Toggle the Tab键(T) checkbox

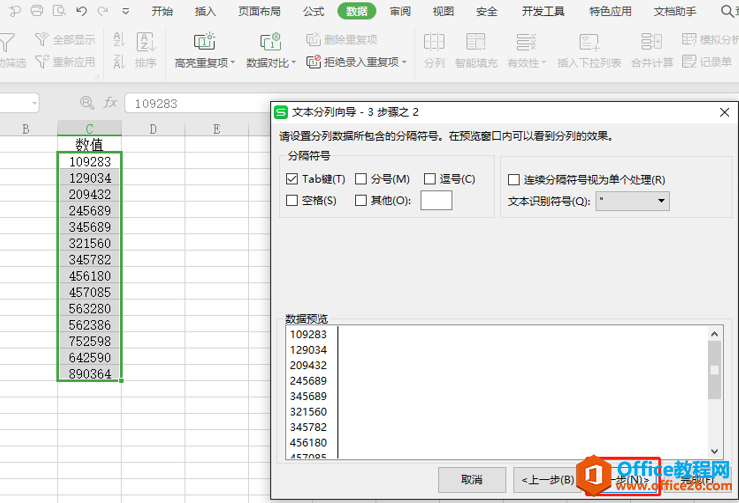(x=292, y=179)
